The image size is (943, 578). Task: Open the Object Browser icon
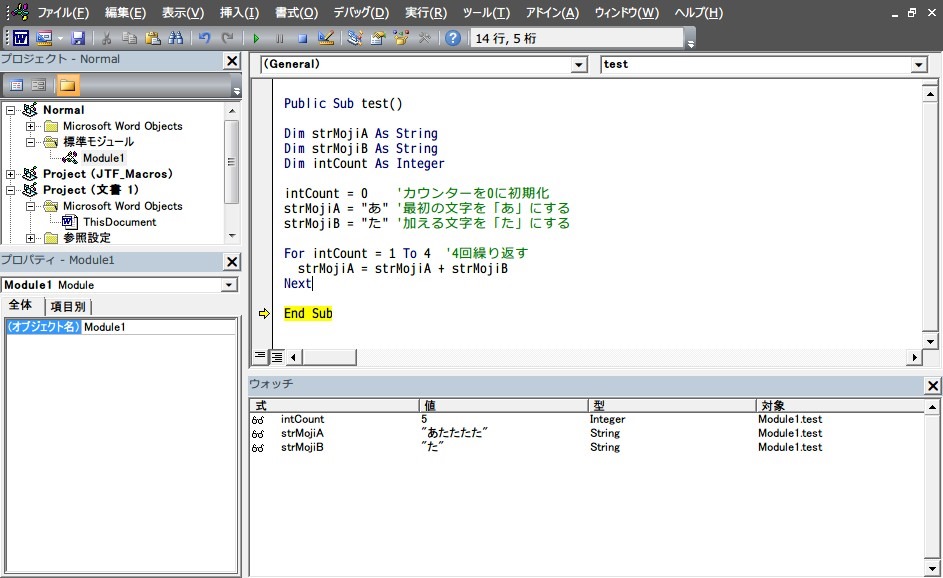401,38
